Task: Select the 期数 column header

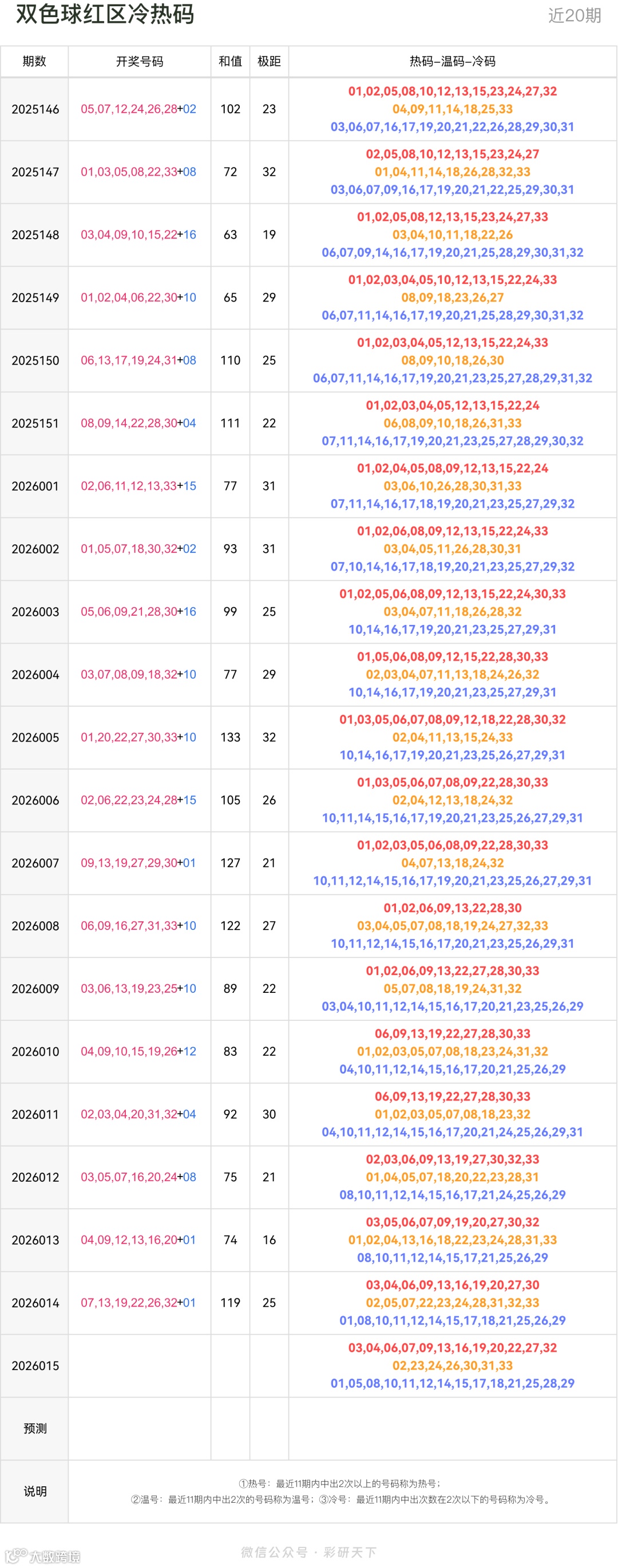Action: pos(34,61)
